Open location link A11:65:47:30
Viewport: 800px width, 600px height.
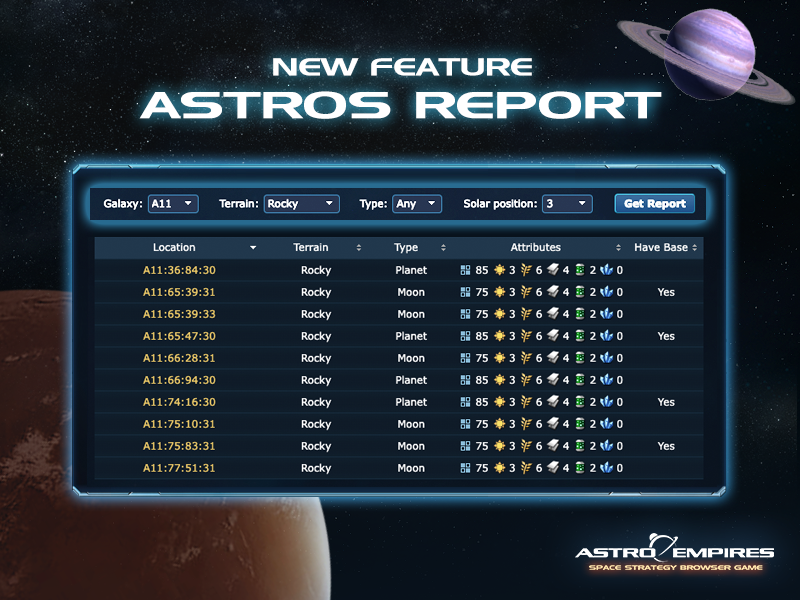[x=179, y=336]
